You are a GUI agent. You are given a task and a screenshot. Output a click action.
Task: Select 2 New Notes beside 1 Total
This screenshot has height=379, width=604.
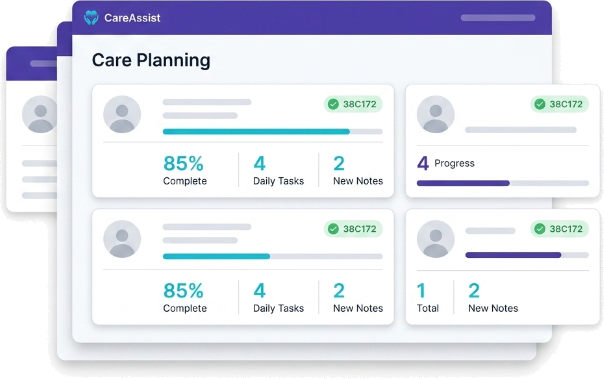click(493, 298)
